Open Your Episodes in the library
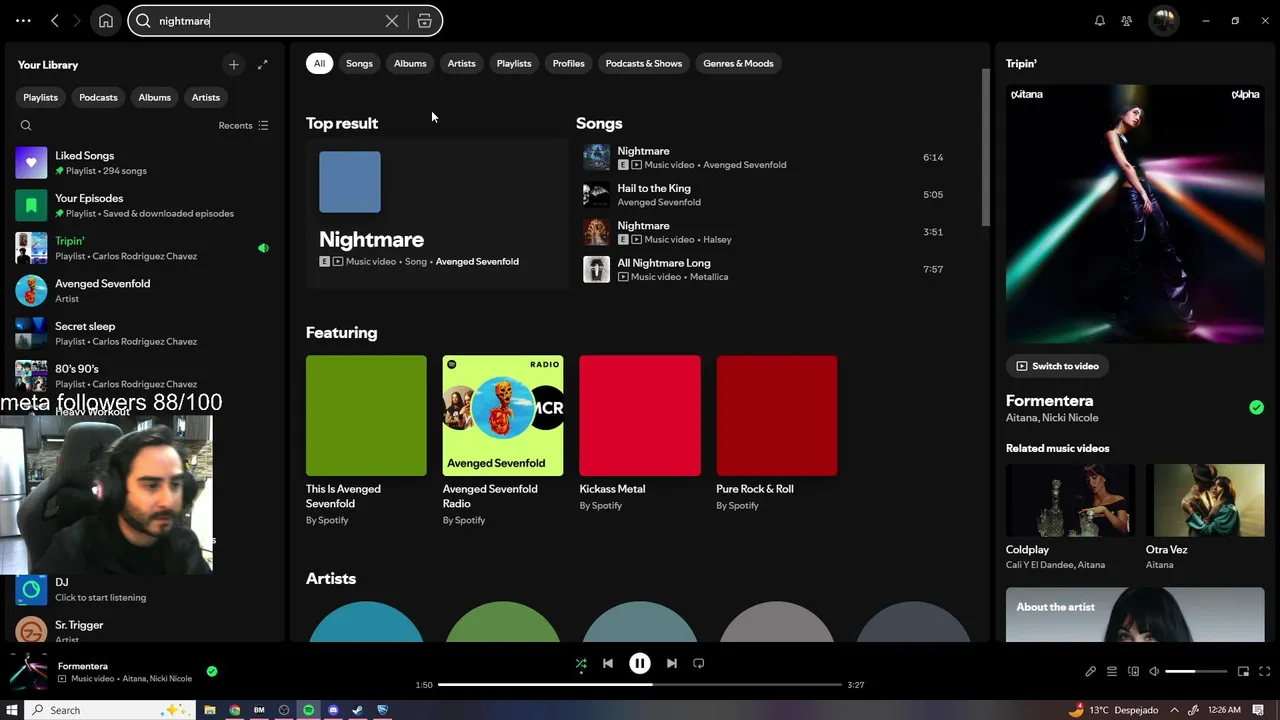 (143, 205)
